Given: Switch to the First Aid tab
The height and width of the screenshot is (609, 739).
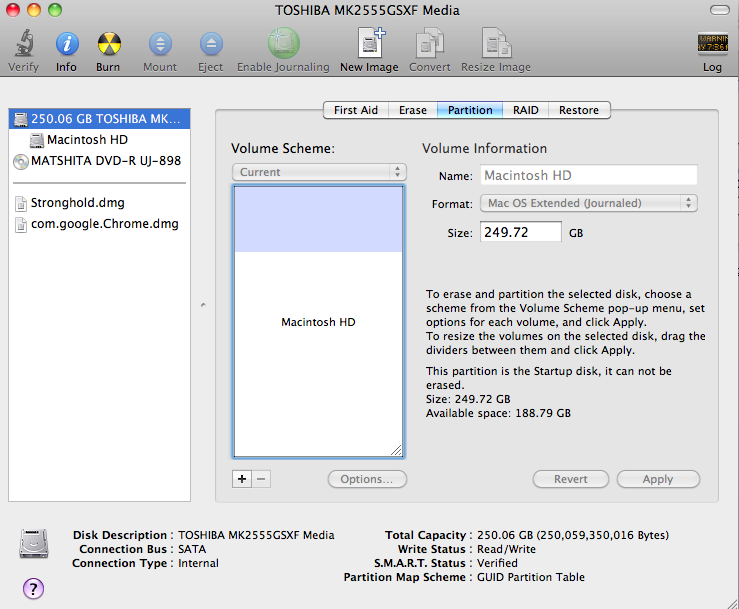Looking at the screenshot, I should (x=356, y=110).
